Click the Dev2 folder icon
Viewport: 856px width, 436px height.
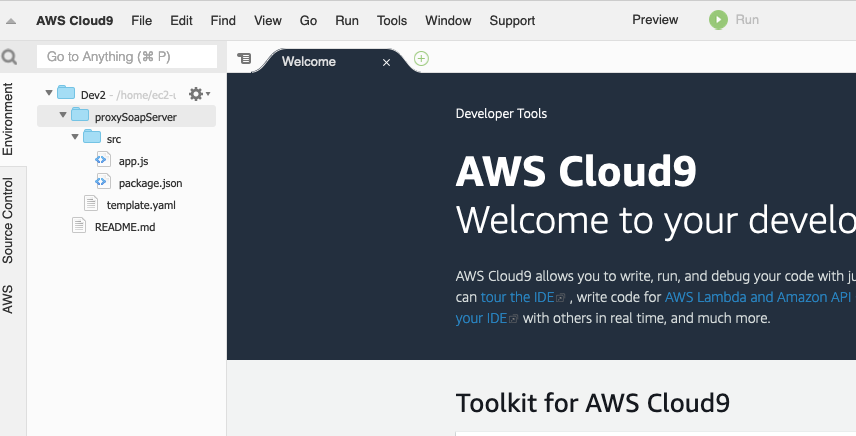66,93
